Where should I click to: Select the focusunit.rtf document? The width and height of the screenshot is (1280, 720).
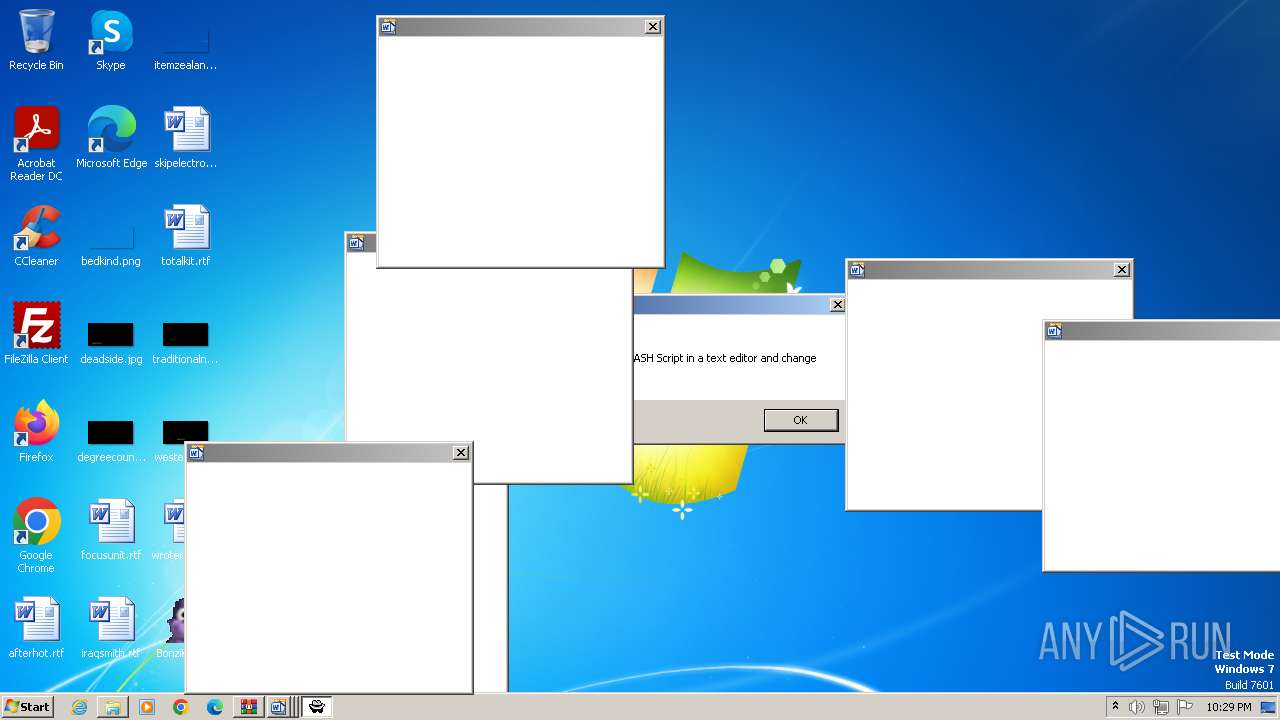click(x=111, y=530)
